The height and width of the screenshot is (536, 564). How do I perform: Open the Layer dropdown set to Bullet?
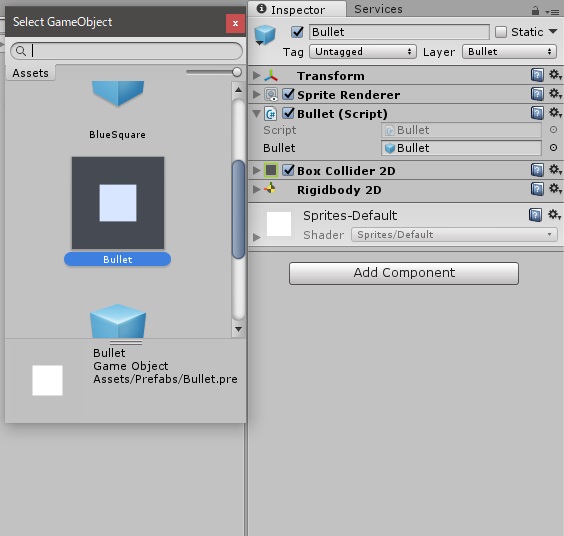click(509, 52)
